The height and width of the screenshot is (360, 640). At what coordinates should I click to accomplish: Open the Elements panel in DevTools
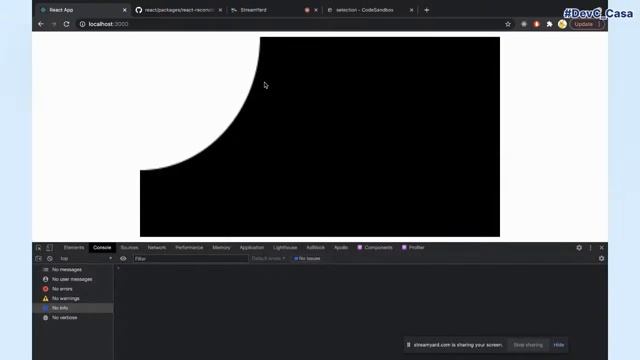click(74, 248)
